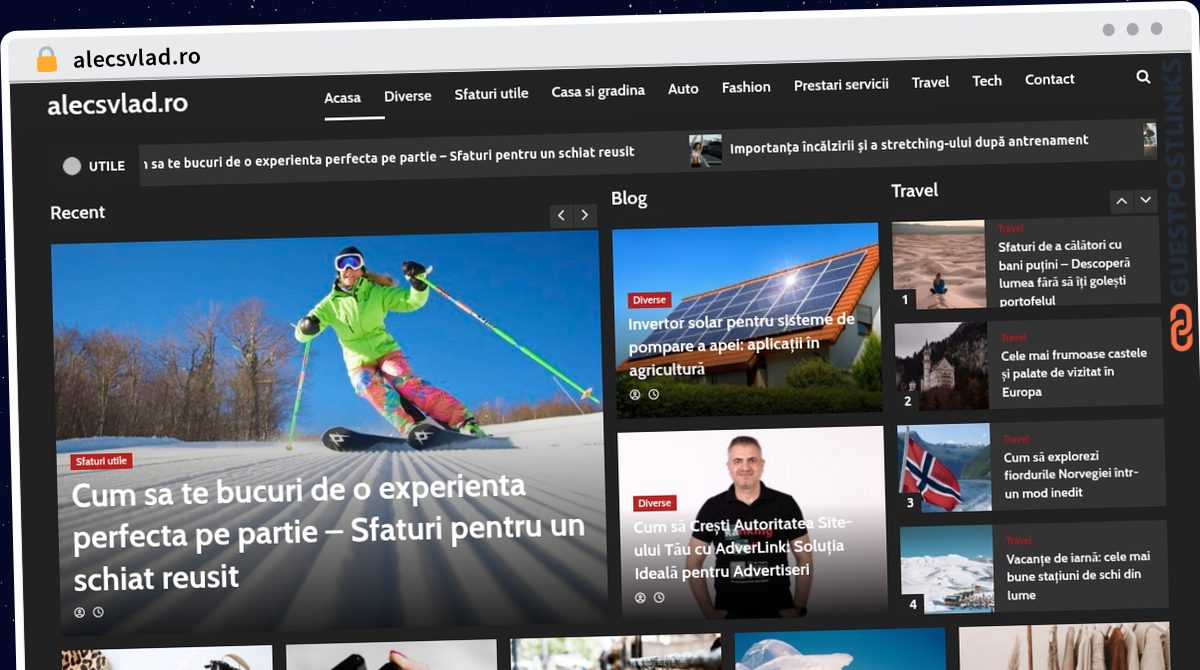Click snowy resort thumbnail numbered 4

tap(947, 569)
